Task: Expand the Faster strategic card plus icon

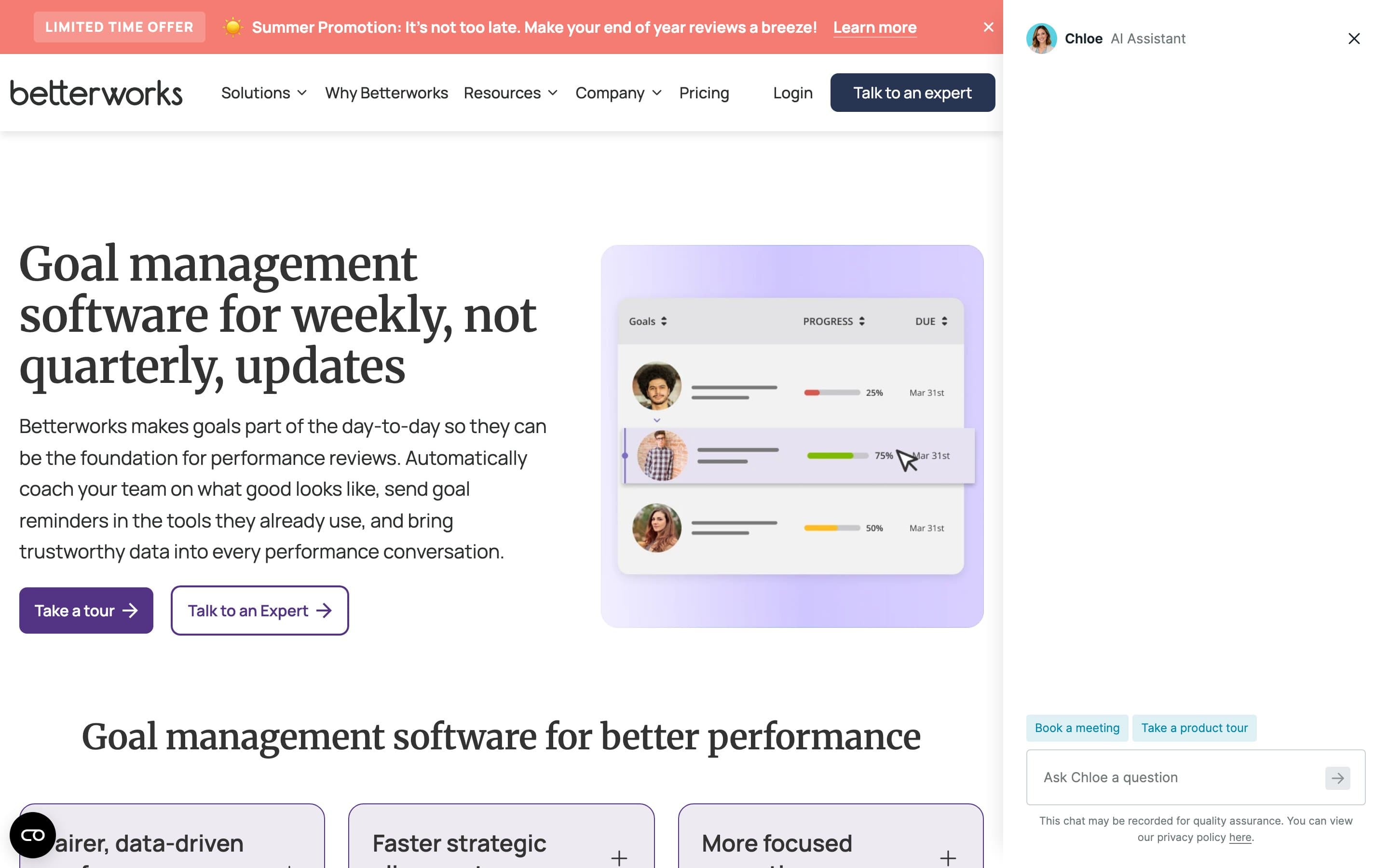Action: point(619,858)
